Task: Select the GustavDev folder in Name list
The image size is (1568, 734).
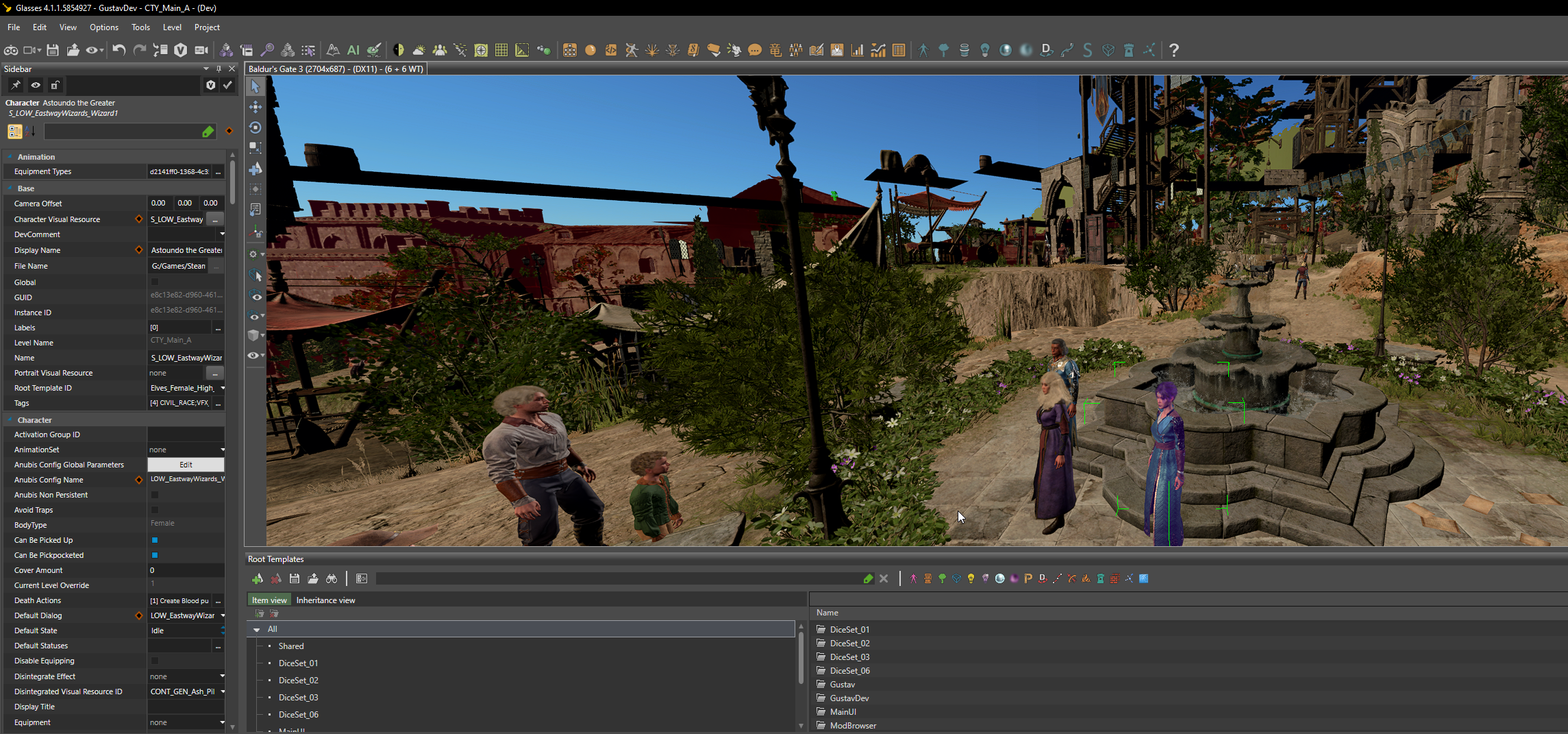Action: pyautogui.click(x=849, y=698)
